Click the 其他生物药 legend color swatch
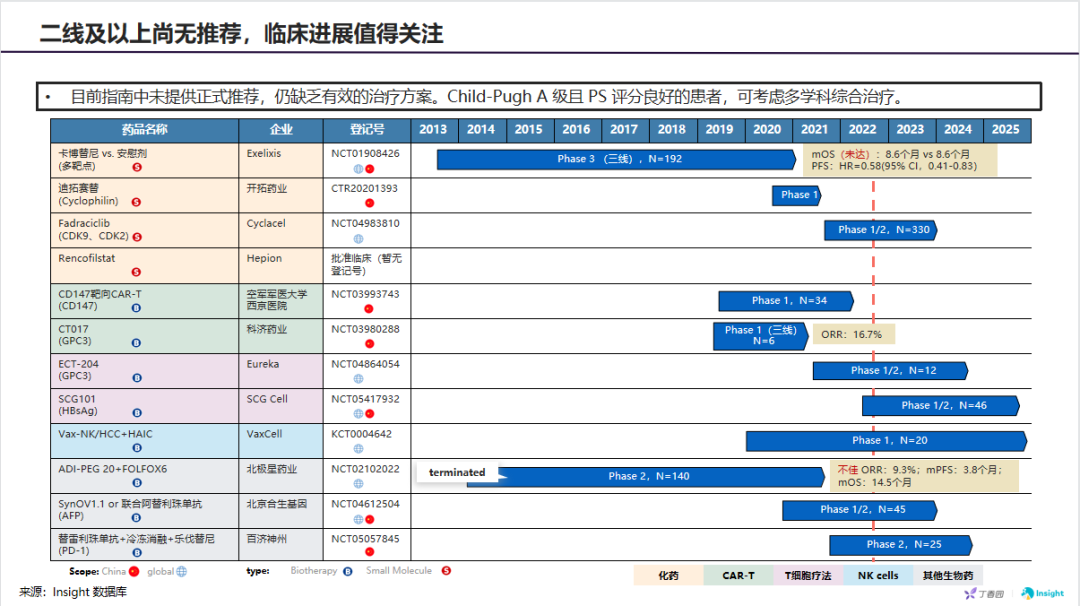 (948, 576)
